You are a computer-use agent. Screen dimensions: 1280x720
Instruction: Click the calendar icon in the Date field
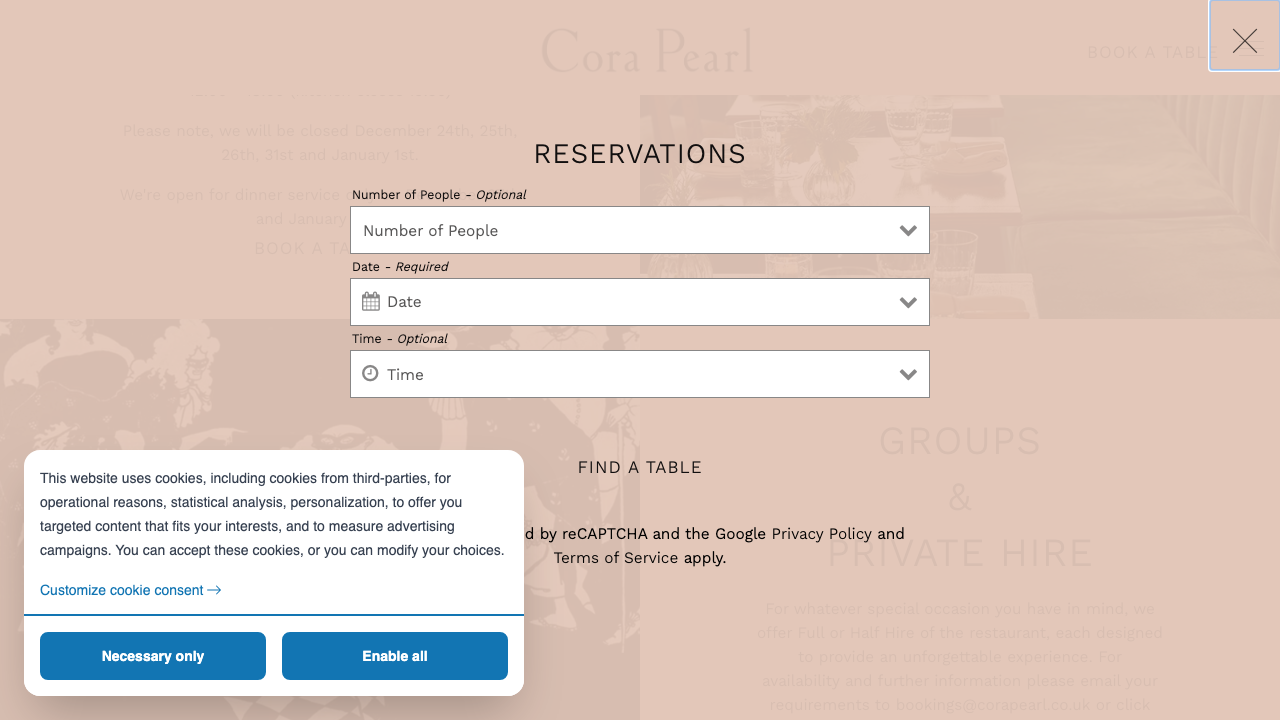coord(370,301)
